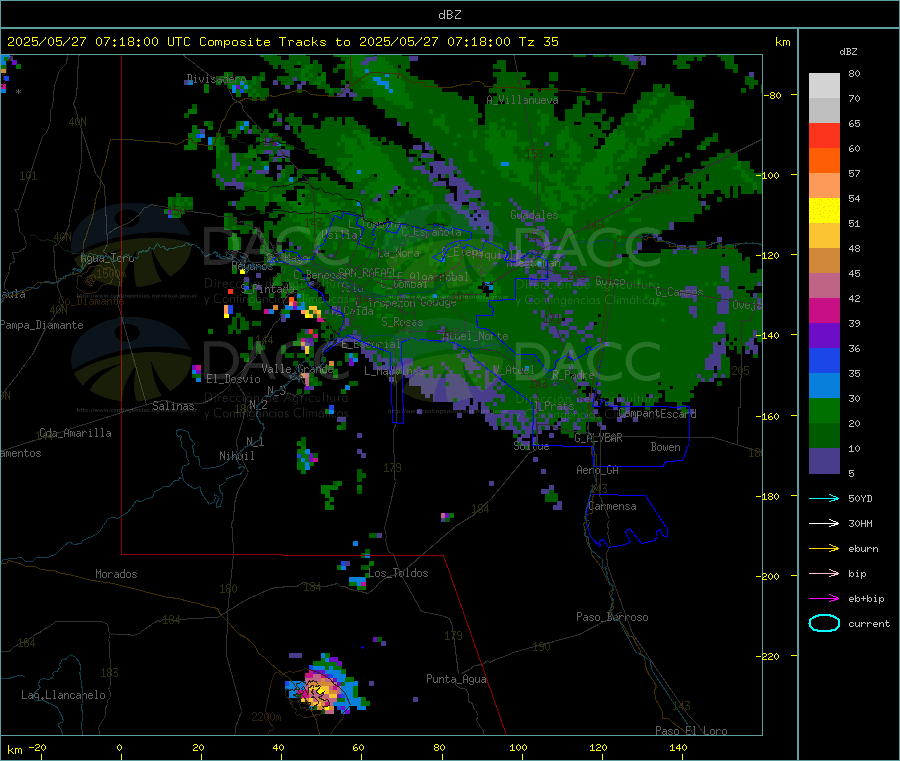Click the 'Punta_Agua' place label
Image resolution: width=900 pixels, height=761 pixels.
click(456, 679)
